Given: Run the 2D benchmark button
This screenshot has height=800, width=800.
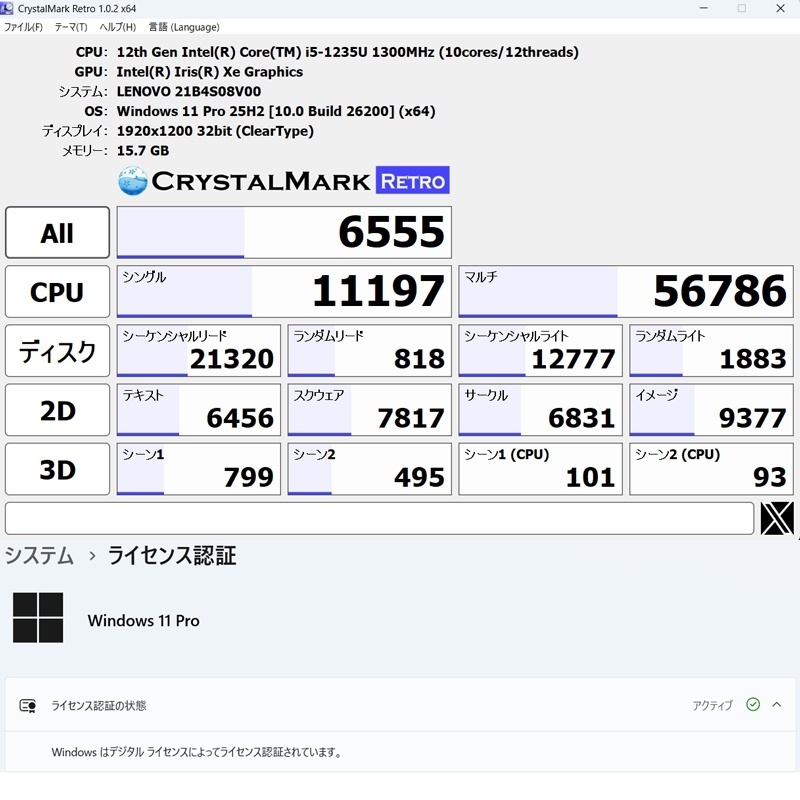Looking at the screenshot, I should tap(57, 410).
